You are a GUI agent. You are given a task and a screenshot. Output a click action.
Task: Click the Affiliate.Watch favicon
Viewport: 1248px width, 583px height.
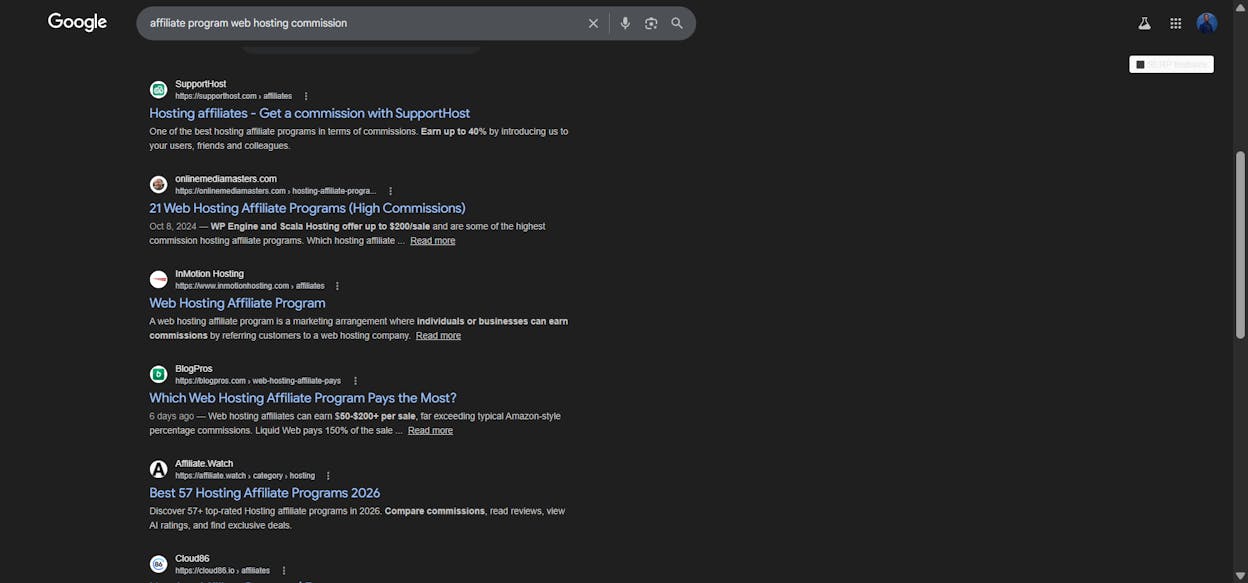tap(158, 469)
